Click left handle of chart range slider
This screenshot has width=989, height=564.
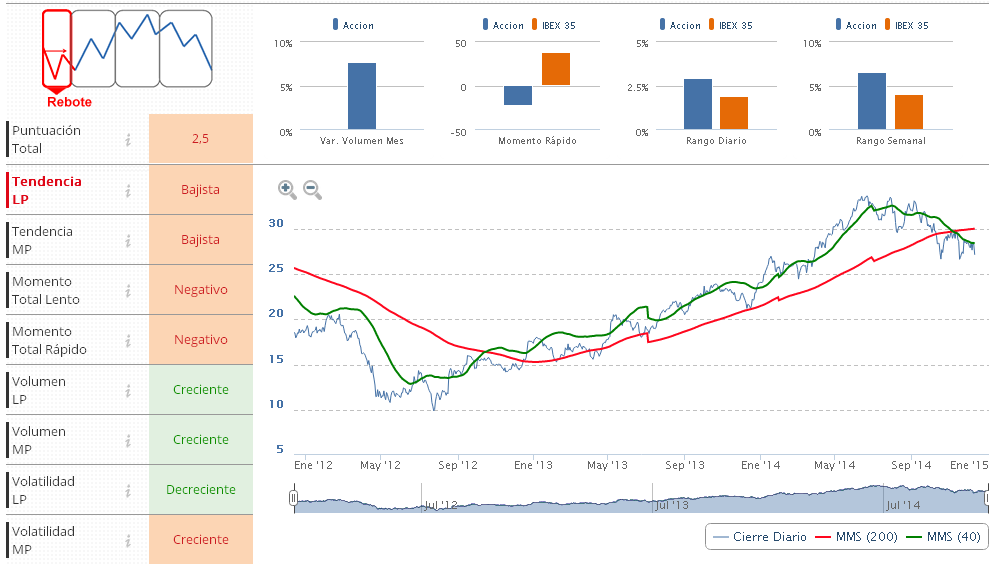pos(294,497)
